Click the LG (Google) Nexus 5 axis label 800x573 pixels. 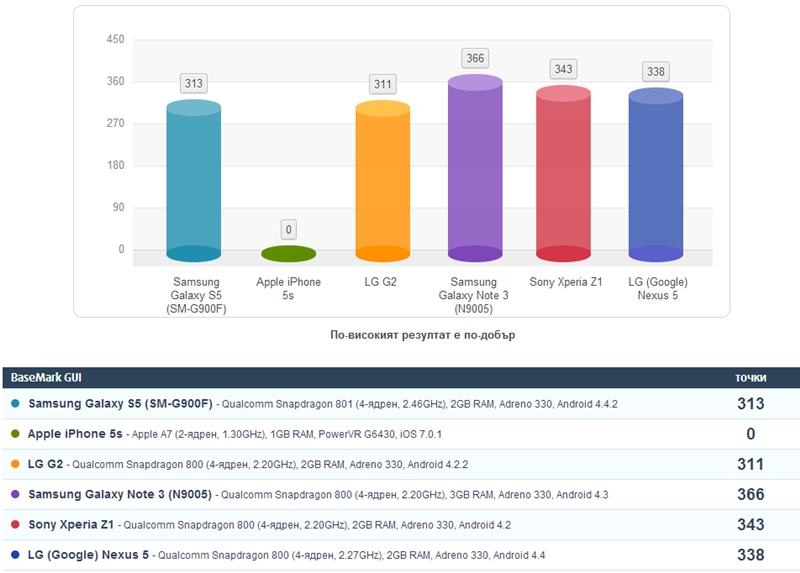coord(658,289)
